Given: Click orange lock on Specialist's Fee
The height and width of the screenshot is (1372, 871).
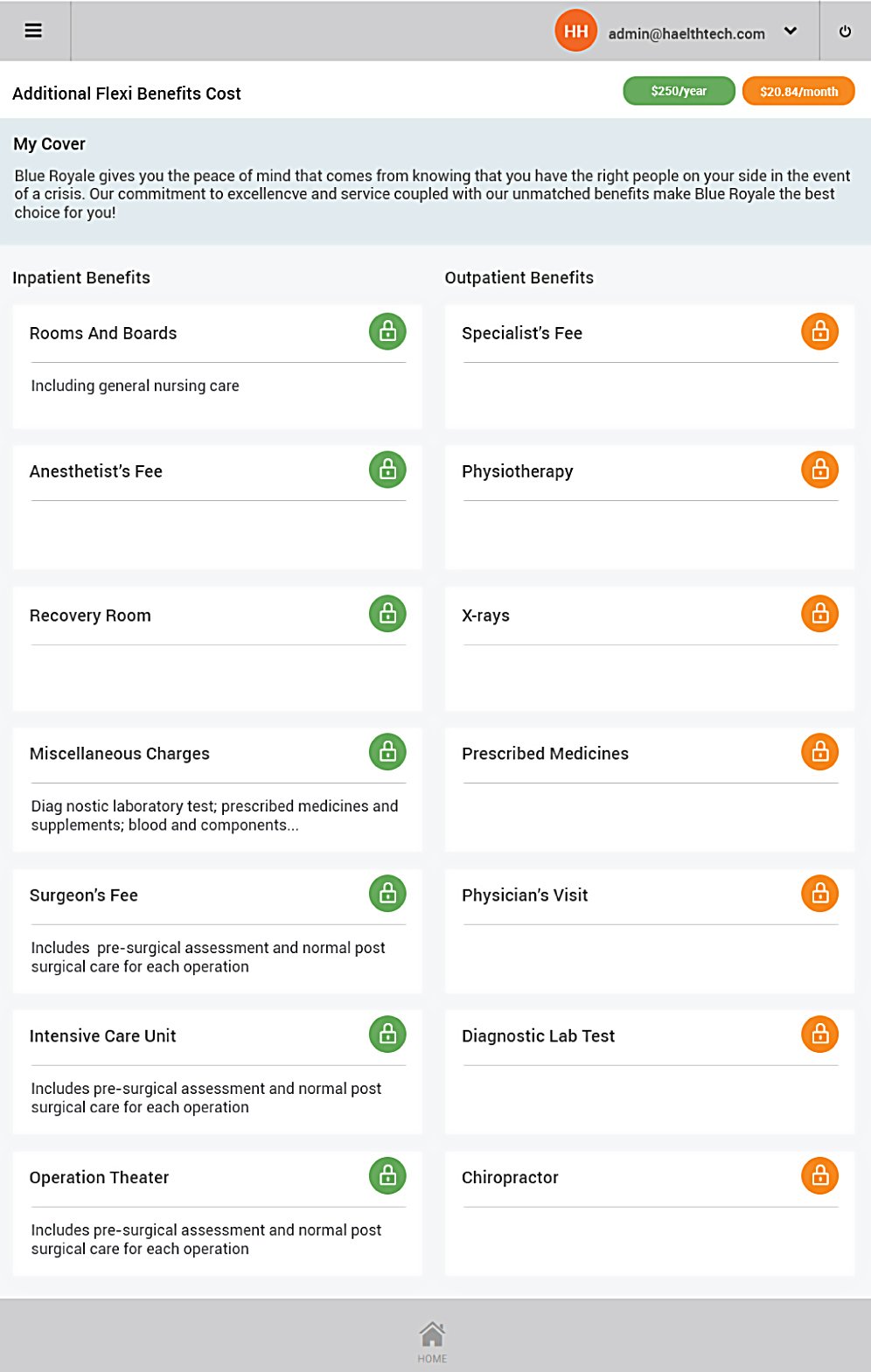Looking at the screenshot, I should (x=819, y=331).
